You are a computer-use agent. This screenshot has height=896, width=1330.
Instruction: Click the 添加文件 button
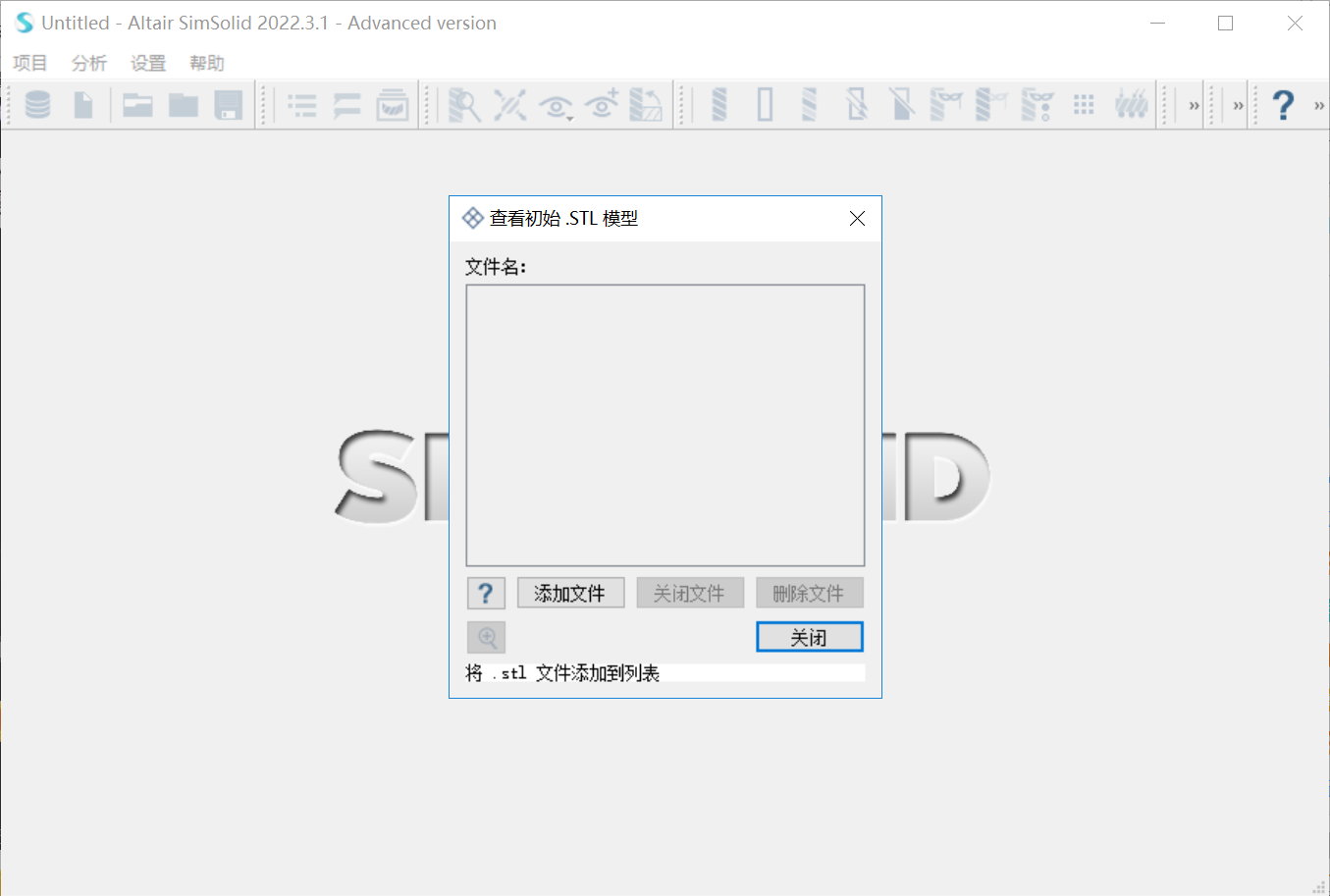click(570, 593)
